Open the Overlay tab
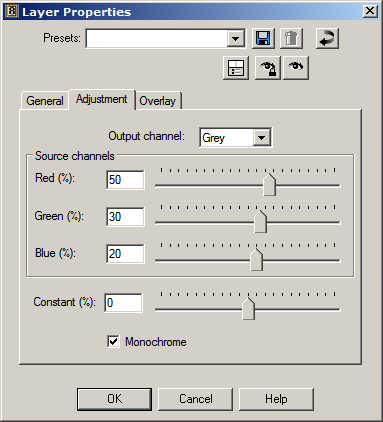Image resolution: width=383 pixels, height=422 pixels. 158,101
